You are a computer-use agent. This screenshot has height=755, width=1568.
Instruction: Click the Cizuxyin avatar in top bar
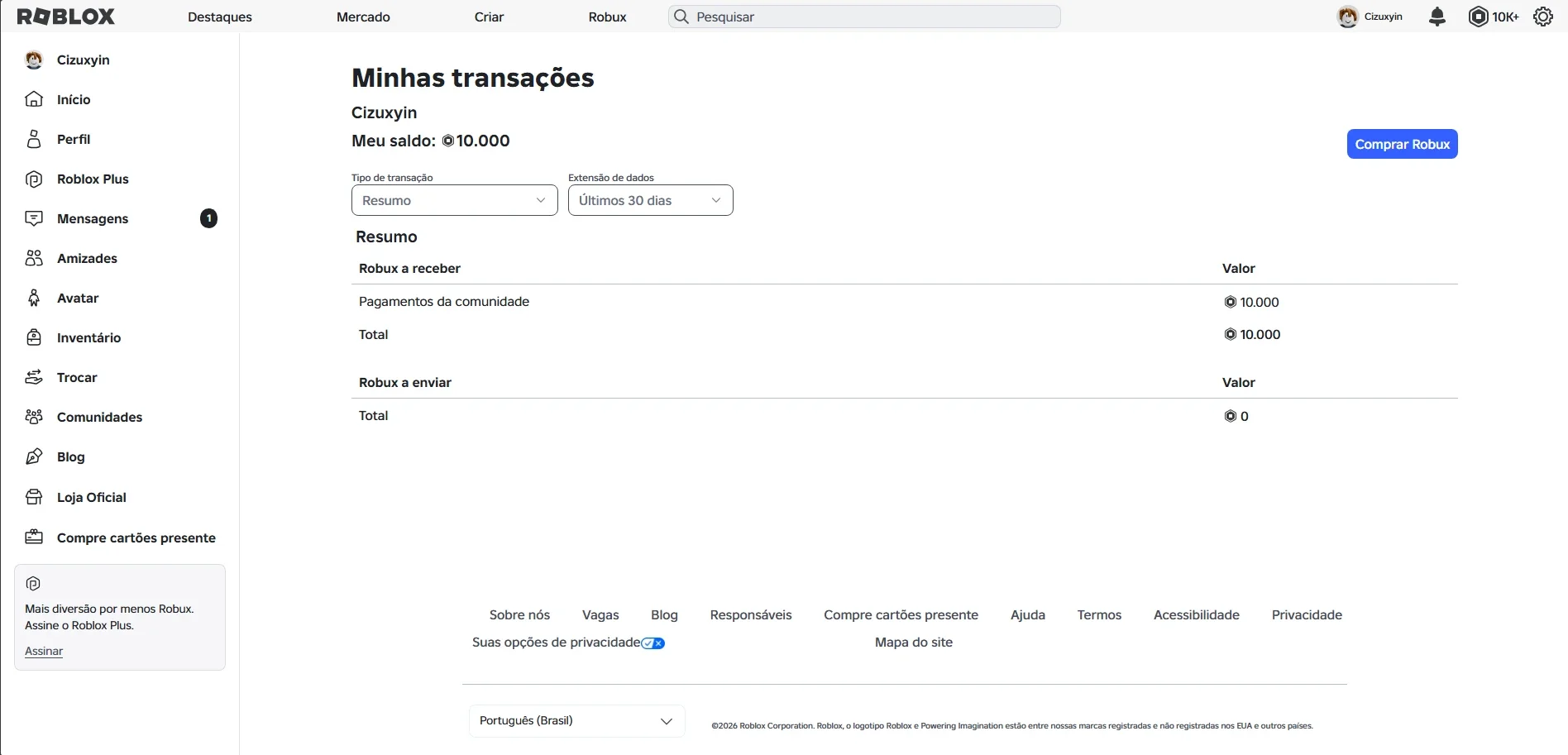tap(1348, 17)
